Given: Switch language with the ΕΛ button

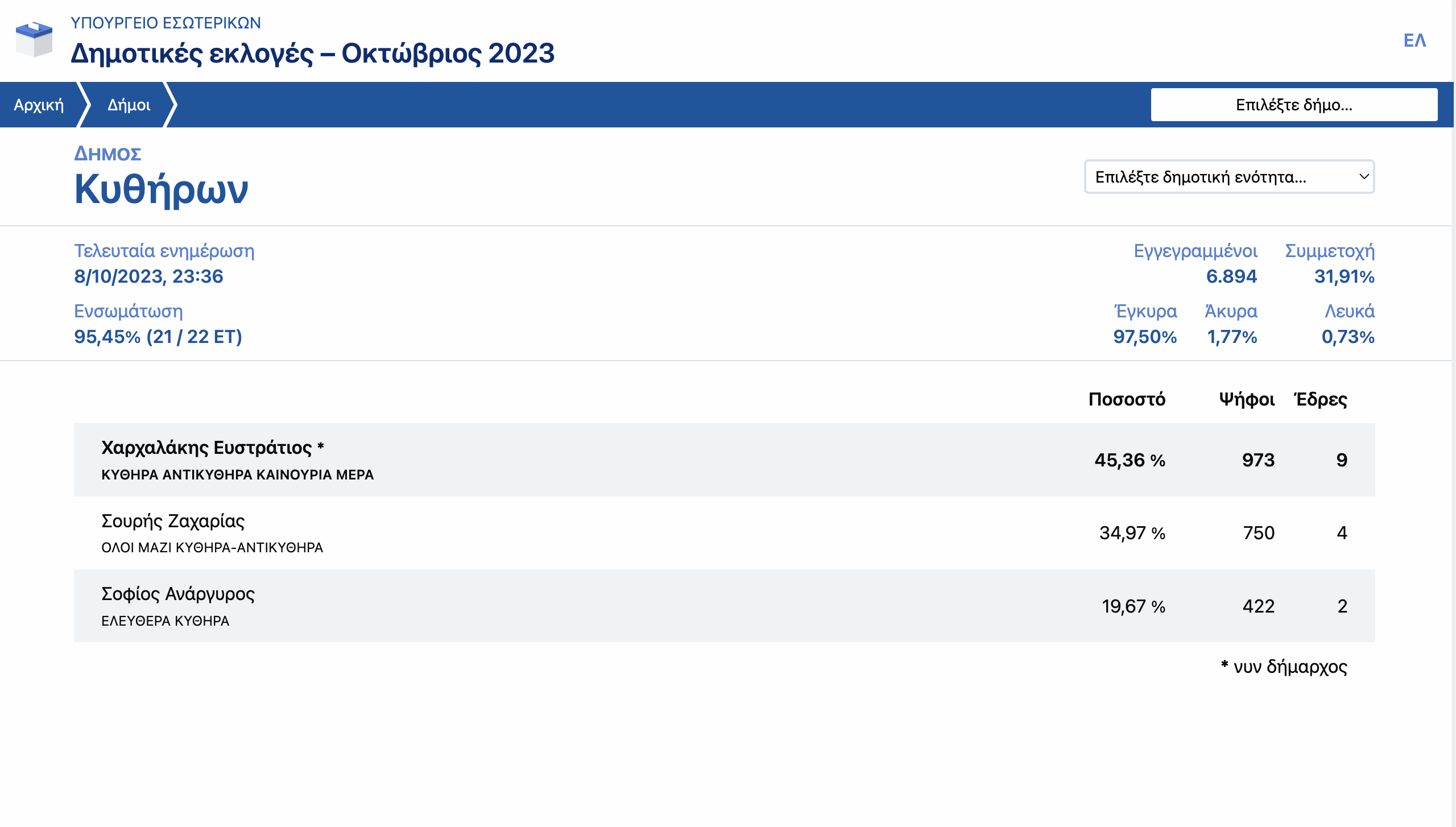Looking at the screenshot, I should click(x=1414, y=40).
